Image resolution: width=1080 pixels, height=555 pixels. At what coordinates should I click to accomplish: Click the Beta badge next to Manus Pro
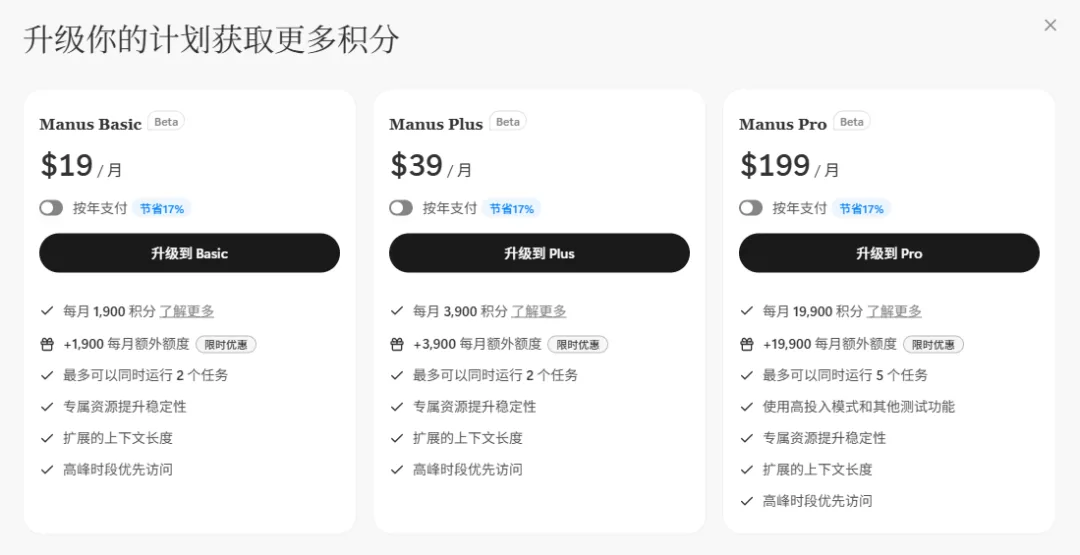[852, 122]
